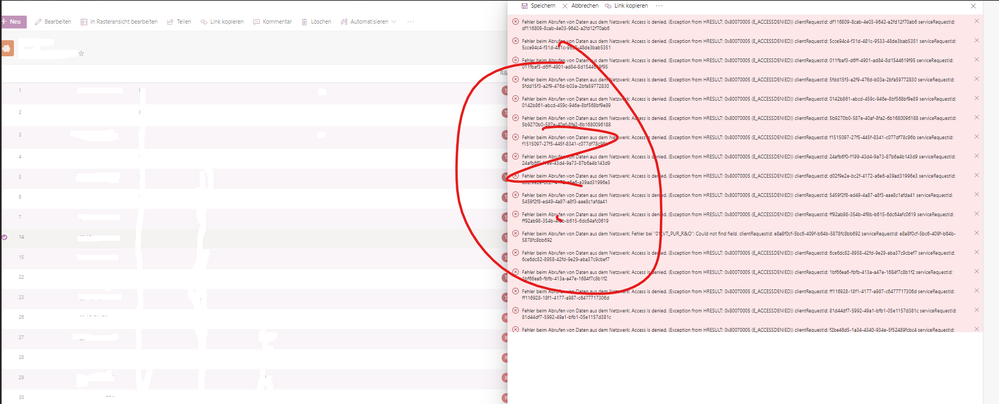Dismiss error with clientRequestId 81d44df7
Image resolution: width=999 pixels, height=404 pixels.
977,310
